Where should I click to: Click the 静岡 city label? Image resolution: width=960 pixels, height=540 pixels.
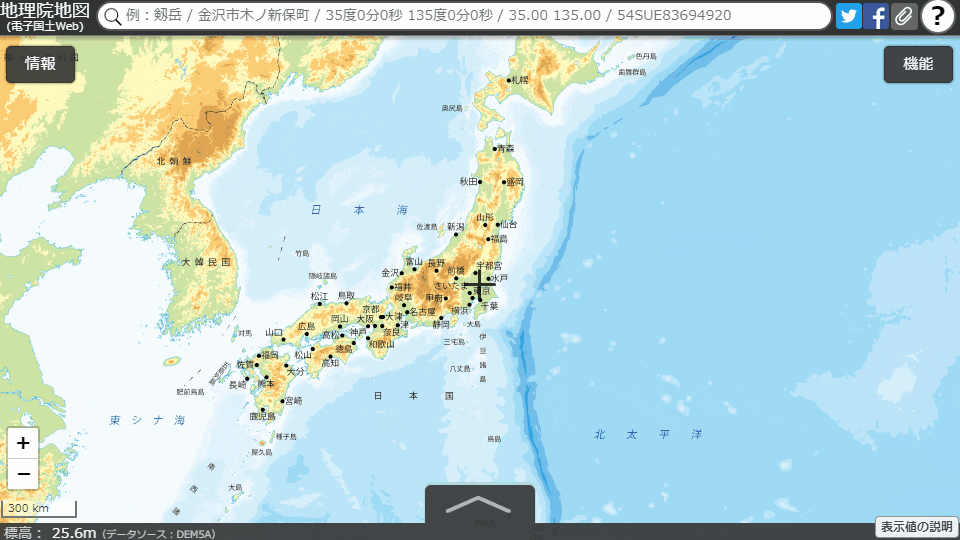(x=441, y=324)
